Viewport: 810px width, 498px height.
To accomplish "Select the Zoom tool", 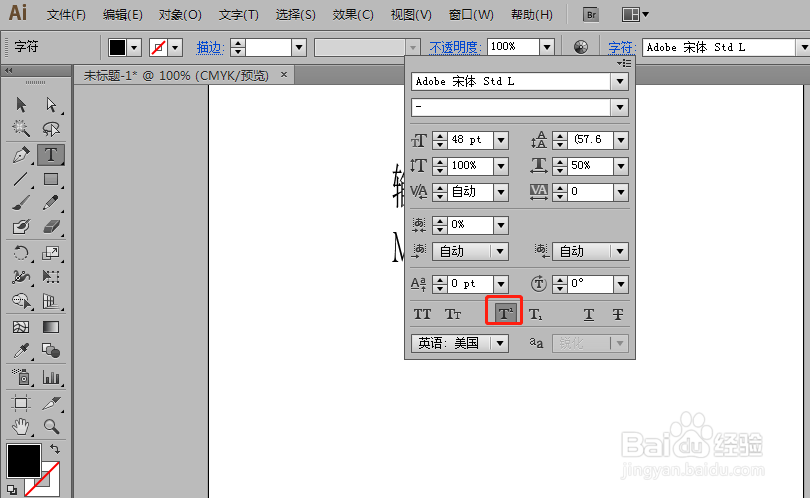I will tap(51, 426).
